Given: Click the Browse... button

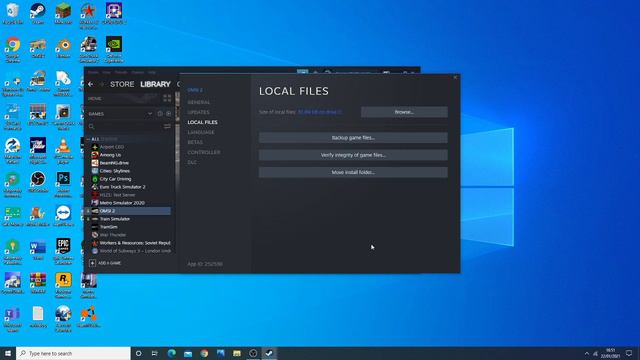Looking at the screenshot, I should tap(404, 112).
